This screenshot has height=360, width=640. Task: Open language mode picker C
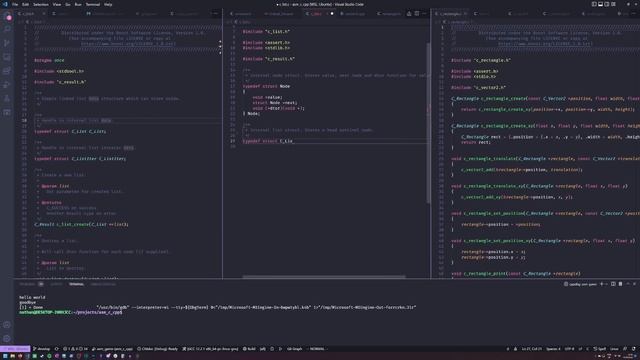coord(587,349)
